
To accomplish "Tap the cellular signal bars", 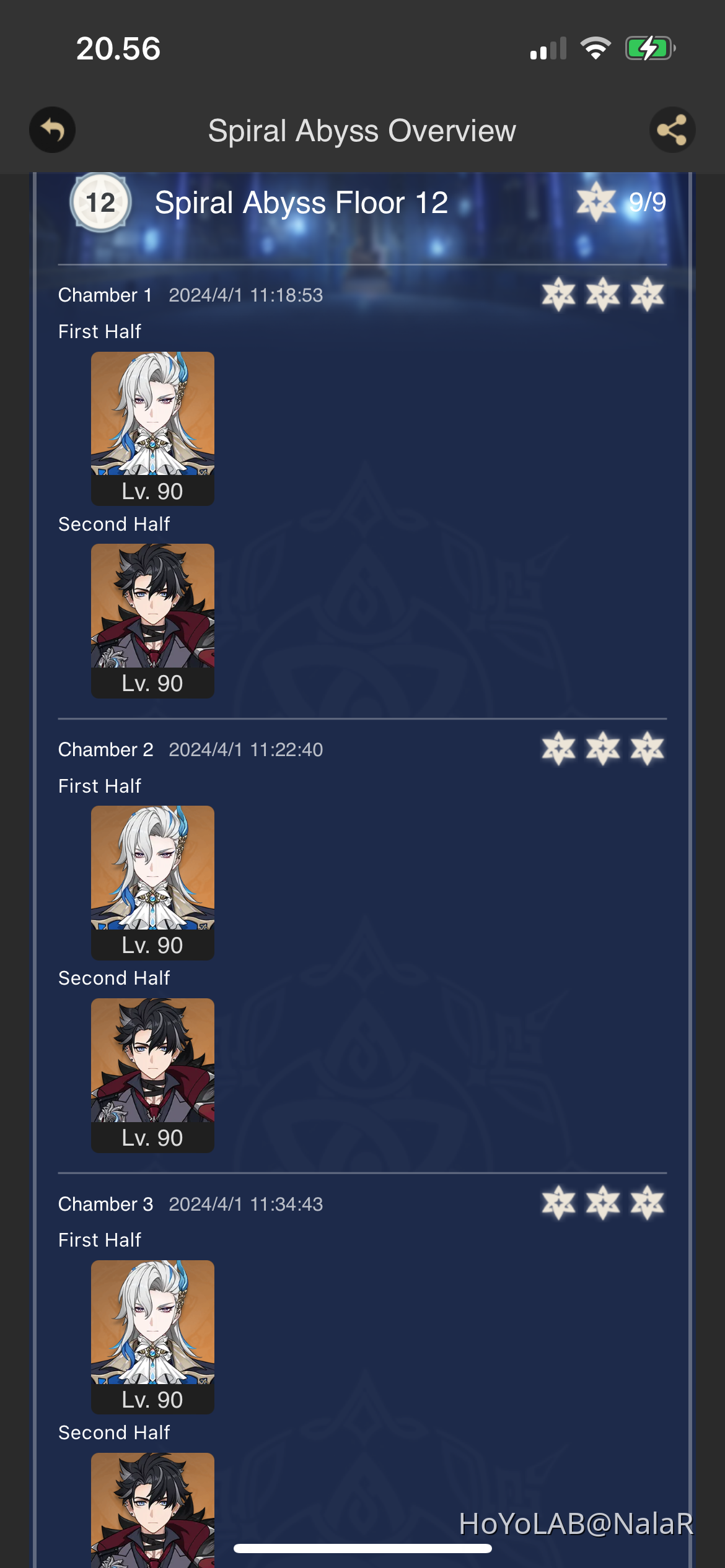I will (x=548, y=48).
